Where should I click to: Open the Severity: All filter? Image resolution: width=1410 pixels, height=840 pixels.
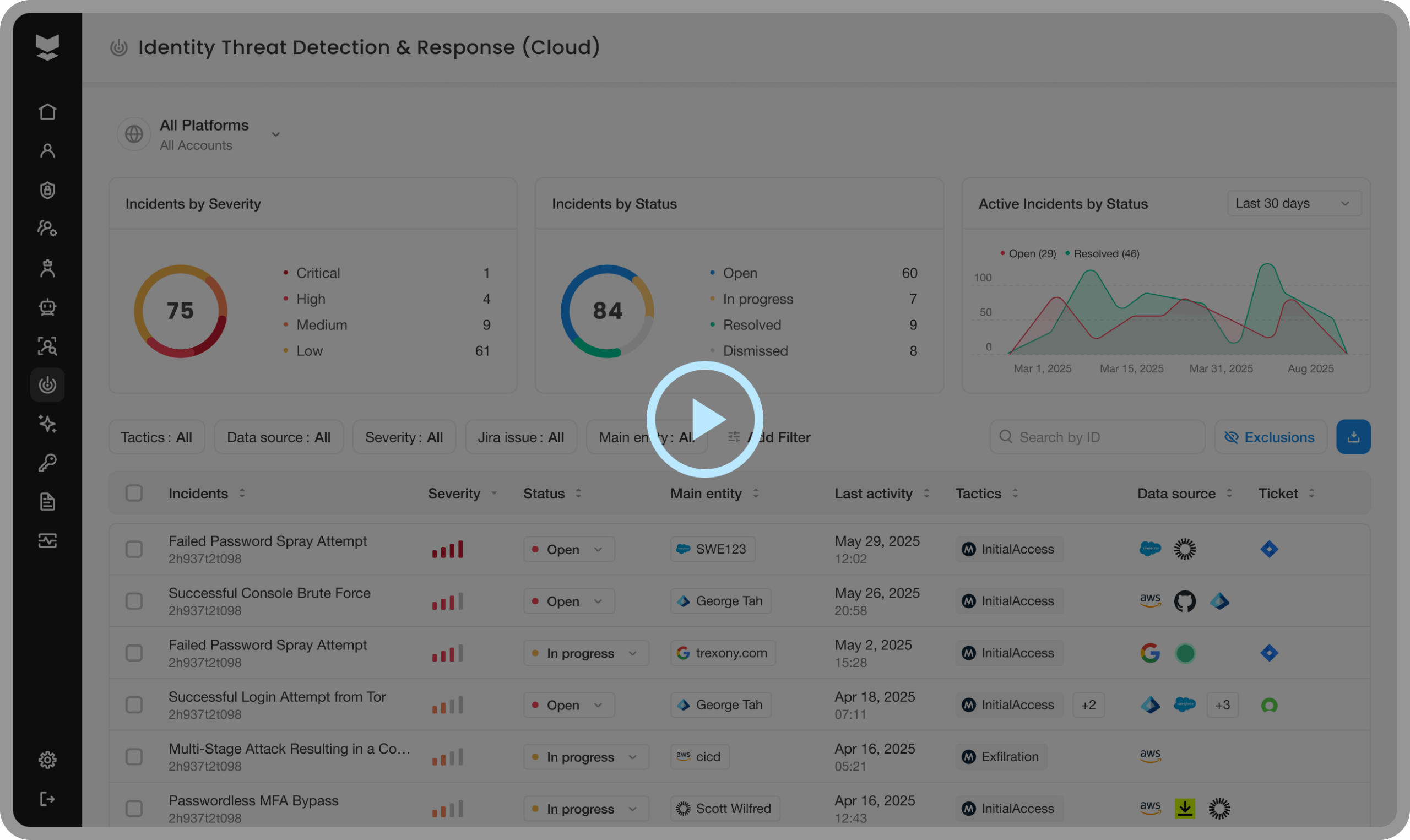tap(403, 437)
